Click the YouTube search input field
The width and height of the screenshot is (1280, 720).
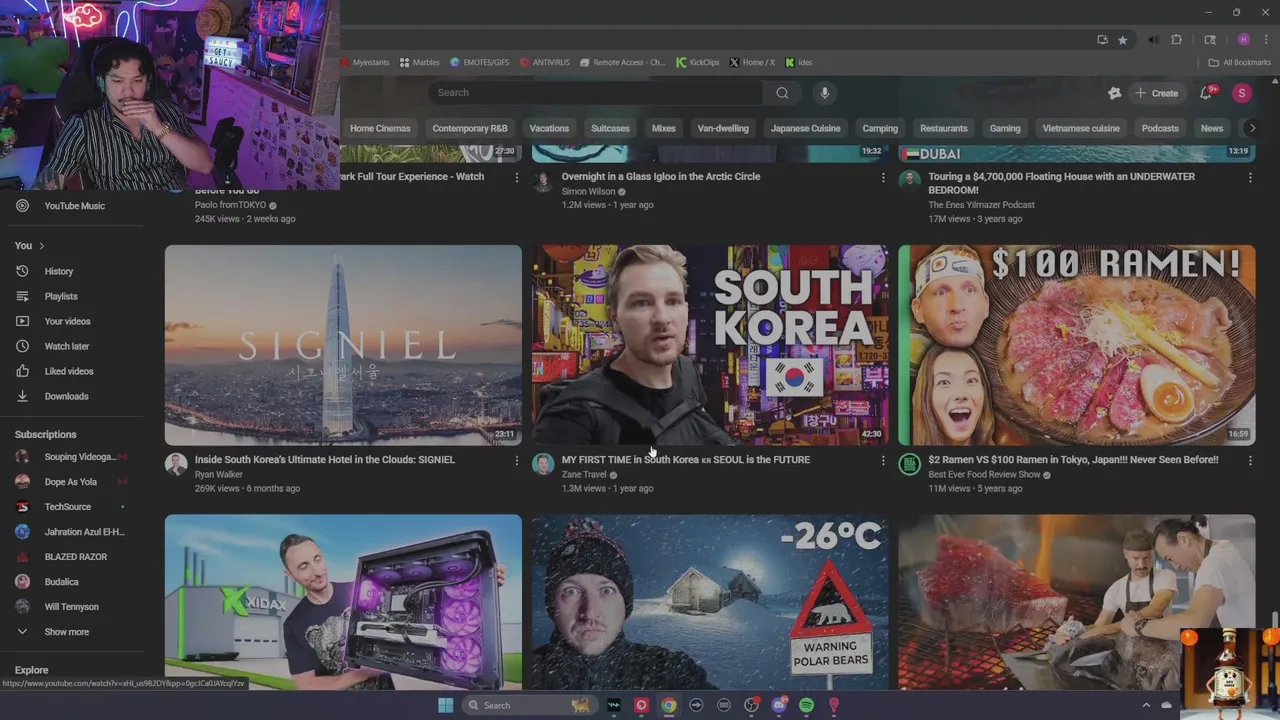click(x=595, y=93)
